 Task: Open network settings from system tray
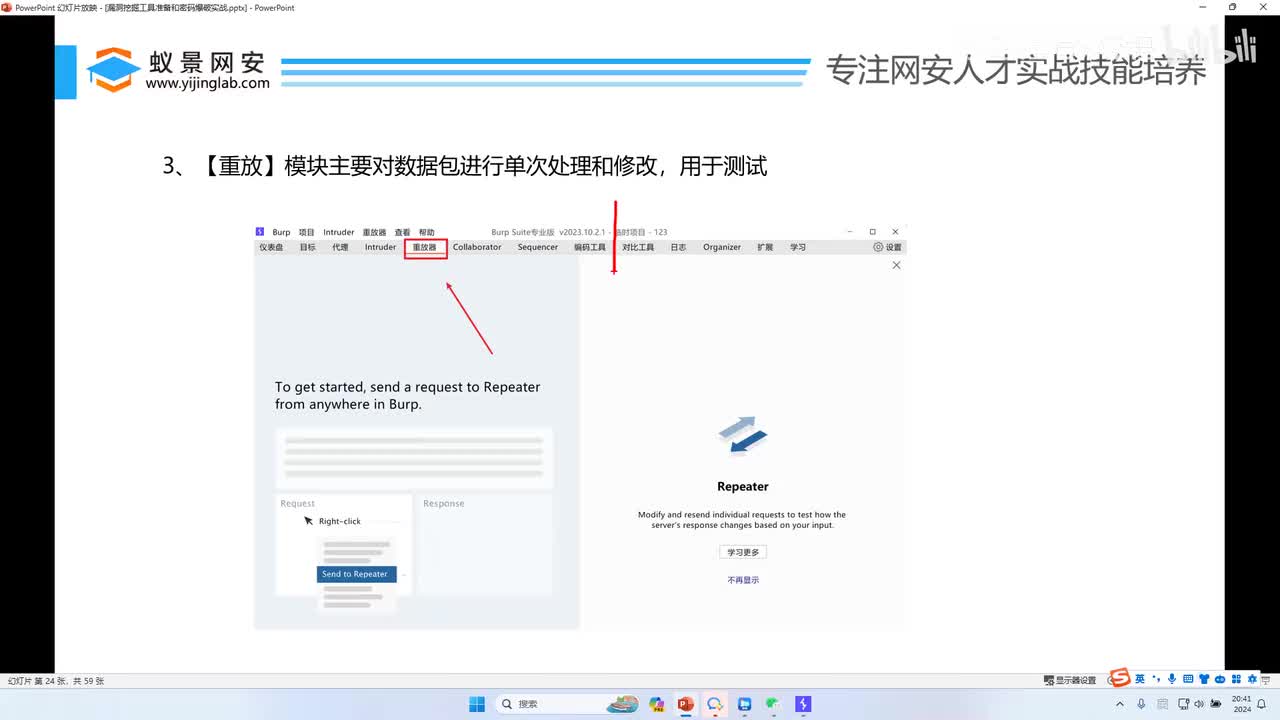[1184, 704]
